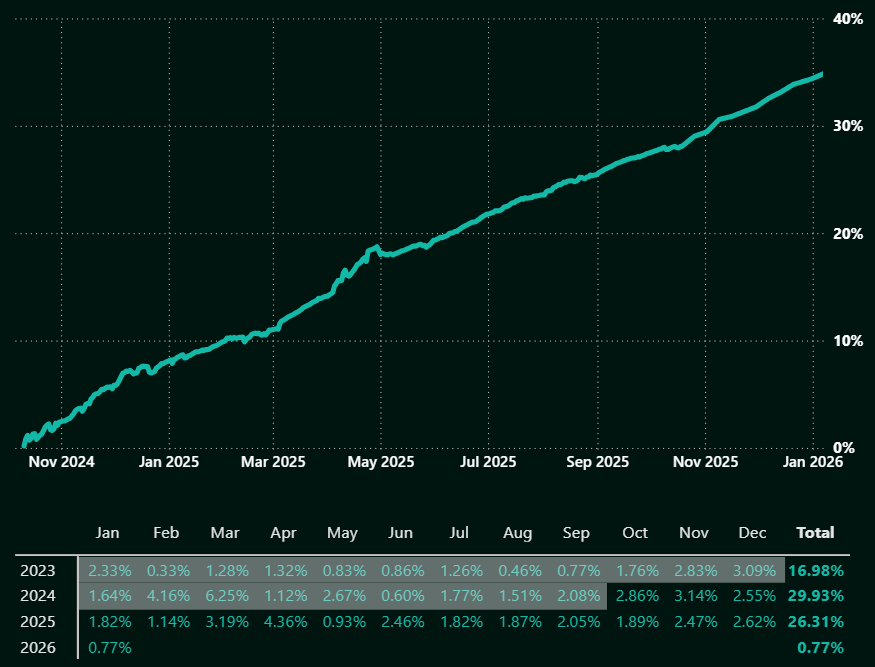Viewport: 875px width, 667px height.
Task: Click the 3.14% November 2024 cell
Action: click(x=693, y=596)
